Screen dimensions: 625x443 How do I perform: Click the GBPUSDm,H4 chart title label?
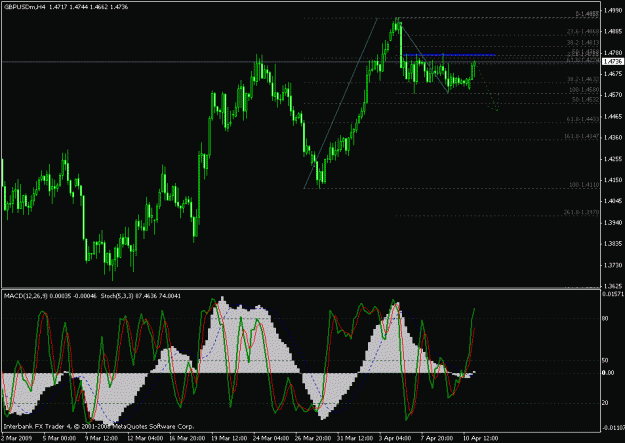click(x=24, y=7)
